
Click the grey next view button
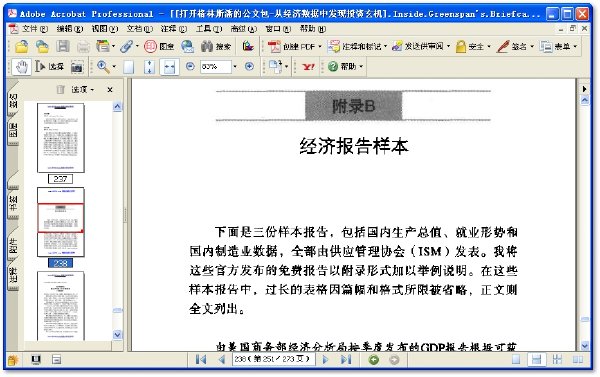394,359
